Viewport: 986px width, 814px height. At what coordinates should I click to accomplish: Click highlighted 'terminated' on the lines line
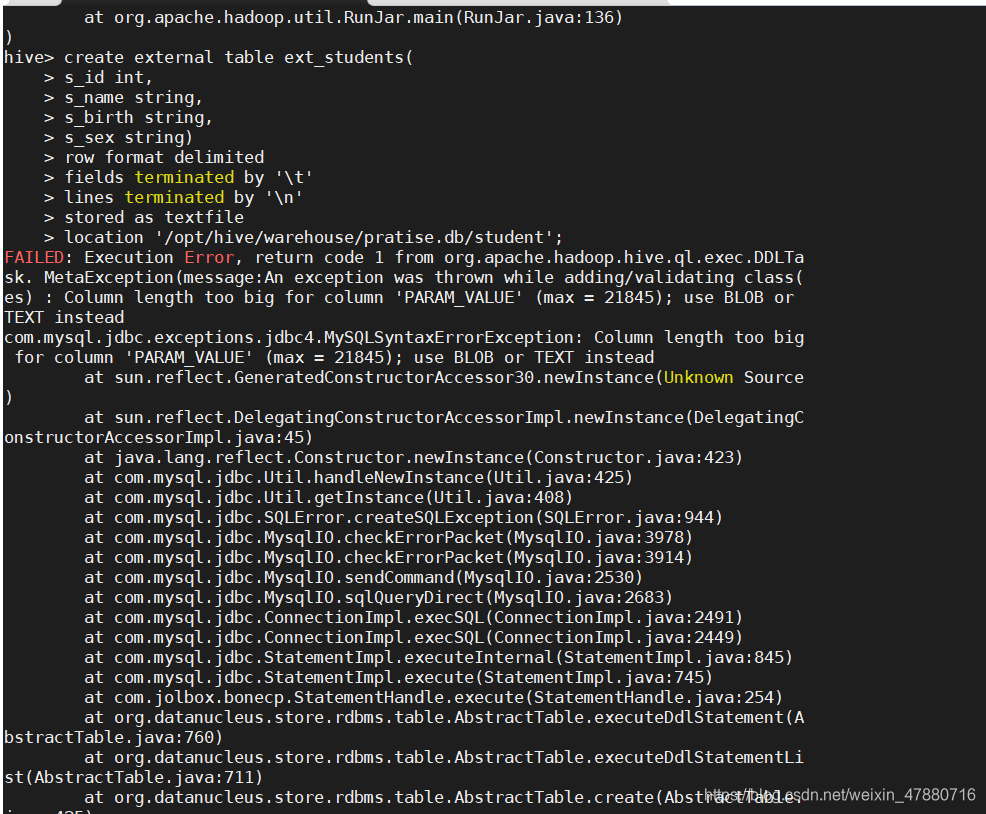click(x=174, y=198)
